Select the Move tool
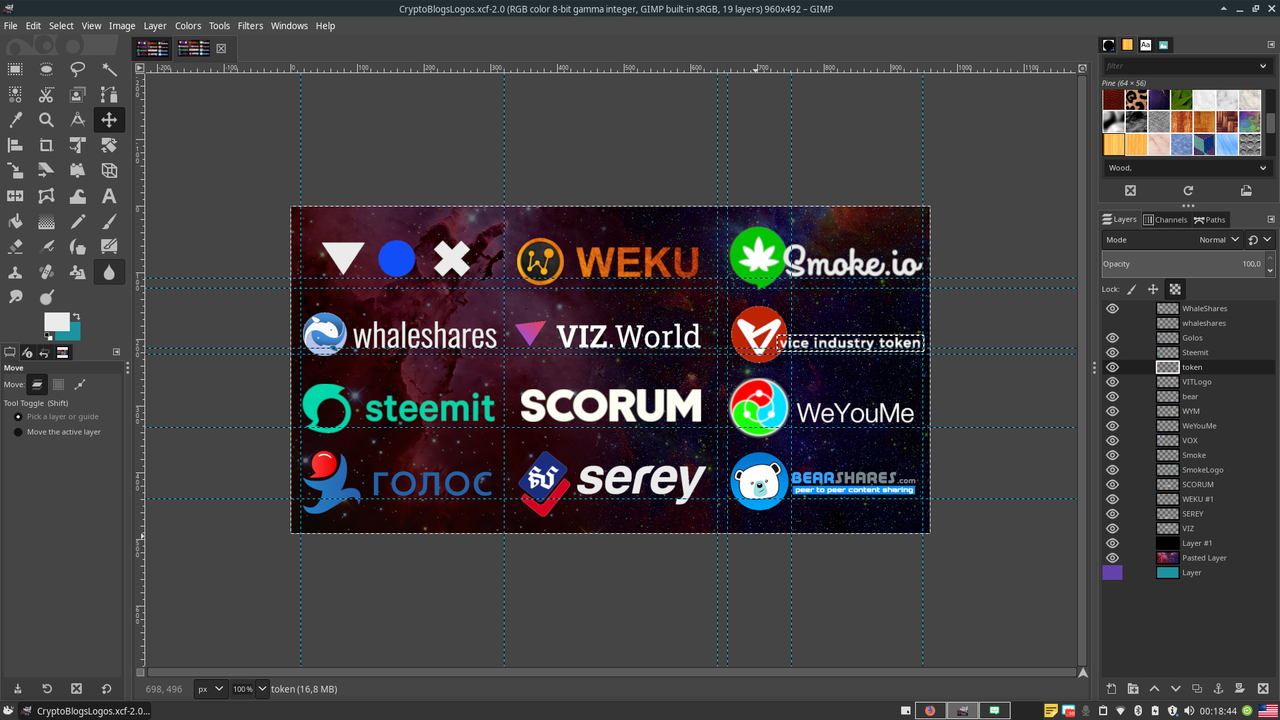 (x=109, y=119)
